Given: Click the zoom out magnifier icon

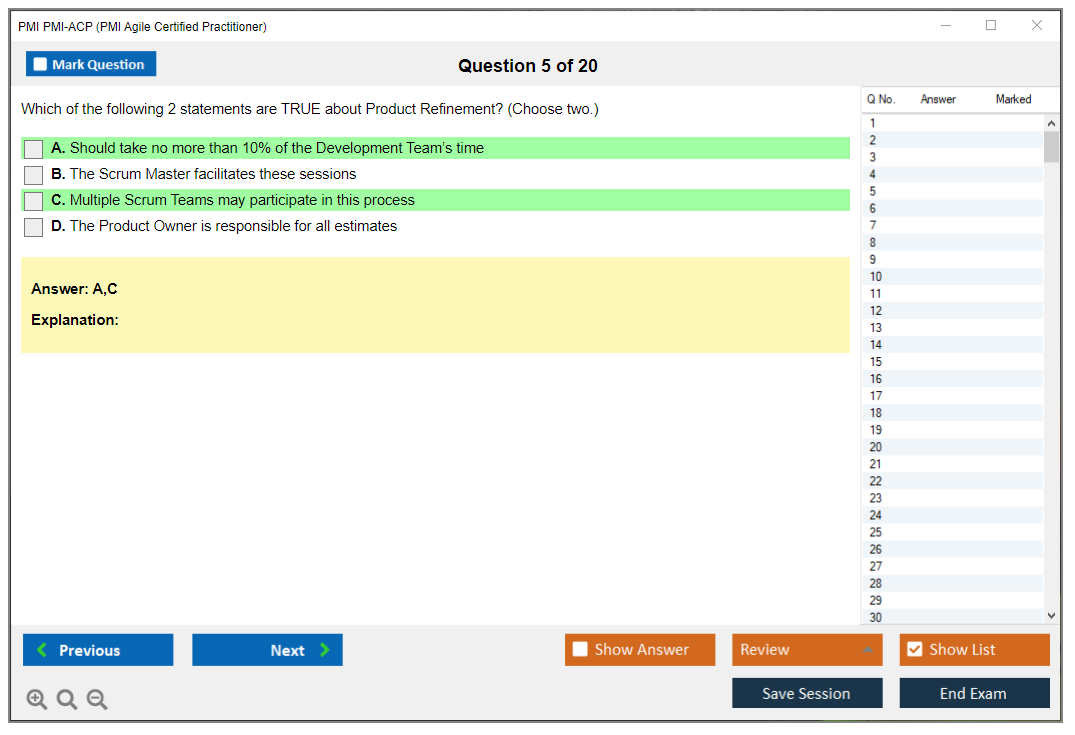Looking at the screenshot, I should click(97, 700).
